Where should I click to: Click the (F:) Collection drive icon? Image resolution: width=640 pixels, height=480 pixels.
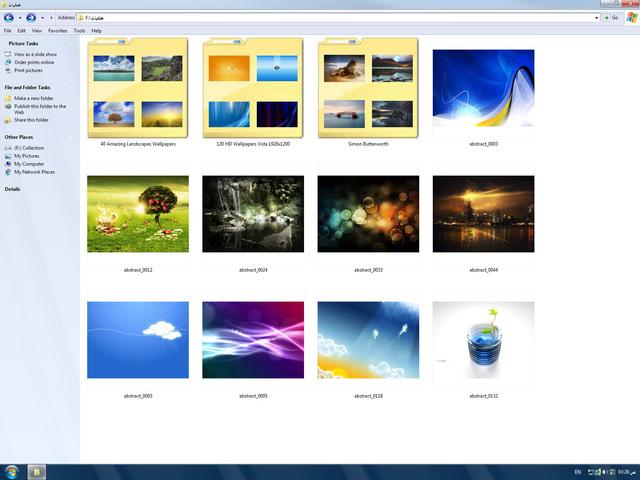pyautogui.click(x=8, y=148)
